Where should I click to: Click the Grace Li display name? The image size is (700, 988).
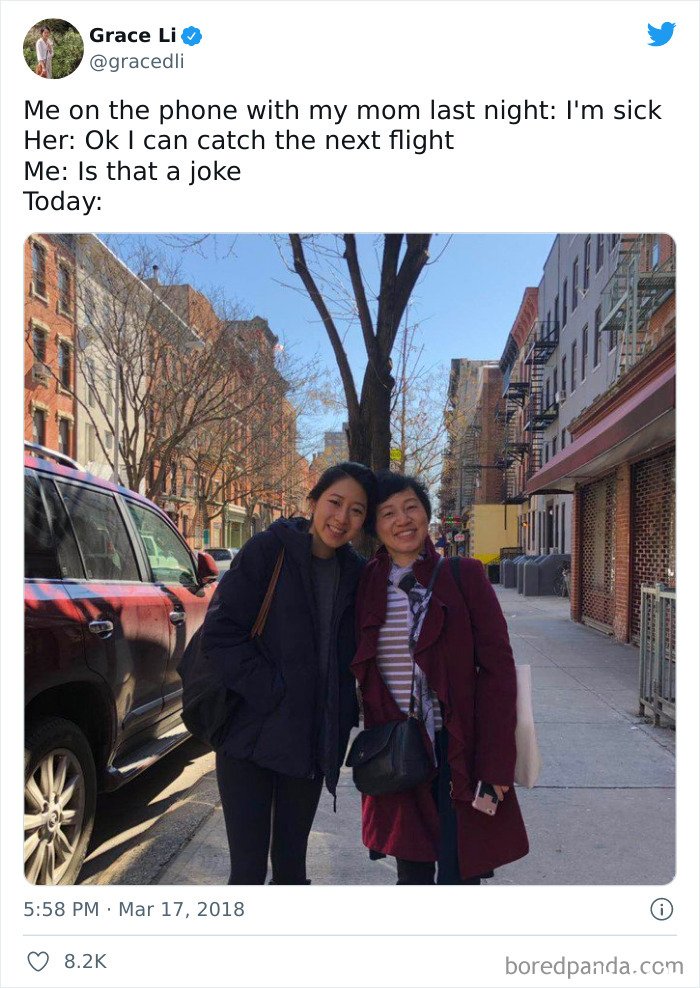pos(132,36)
